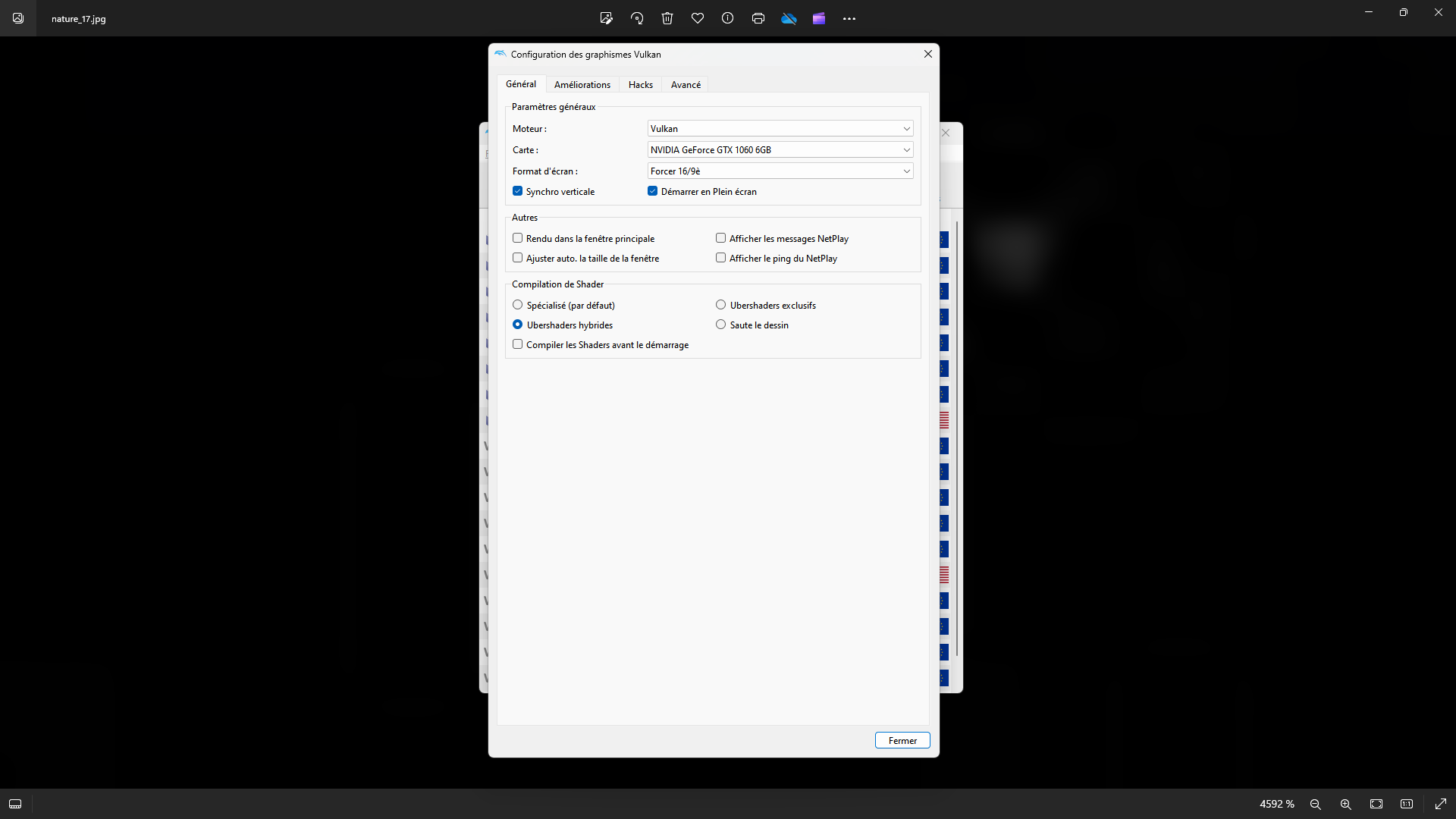Close the Configuration des graphismes Vulkan dialog
The image size is (1456, 819).
pyautogui.click(x=928, y=54)
